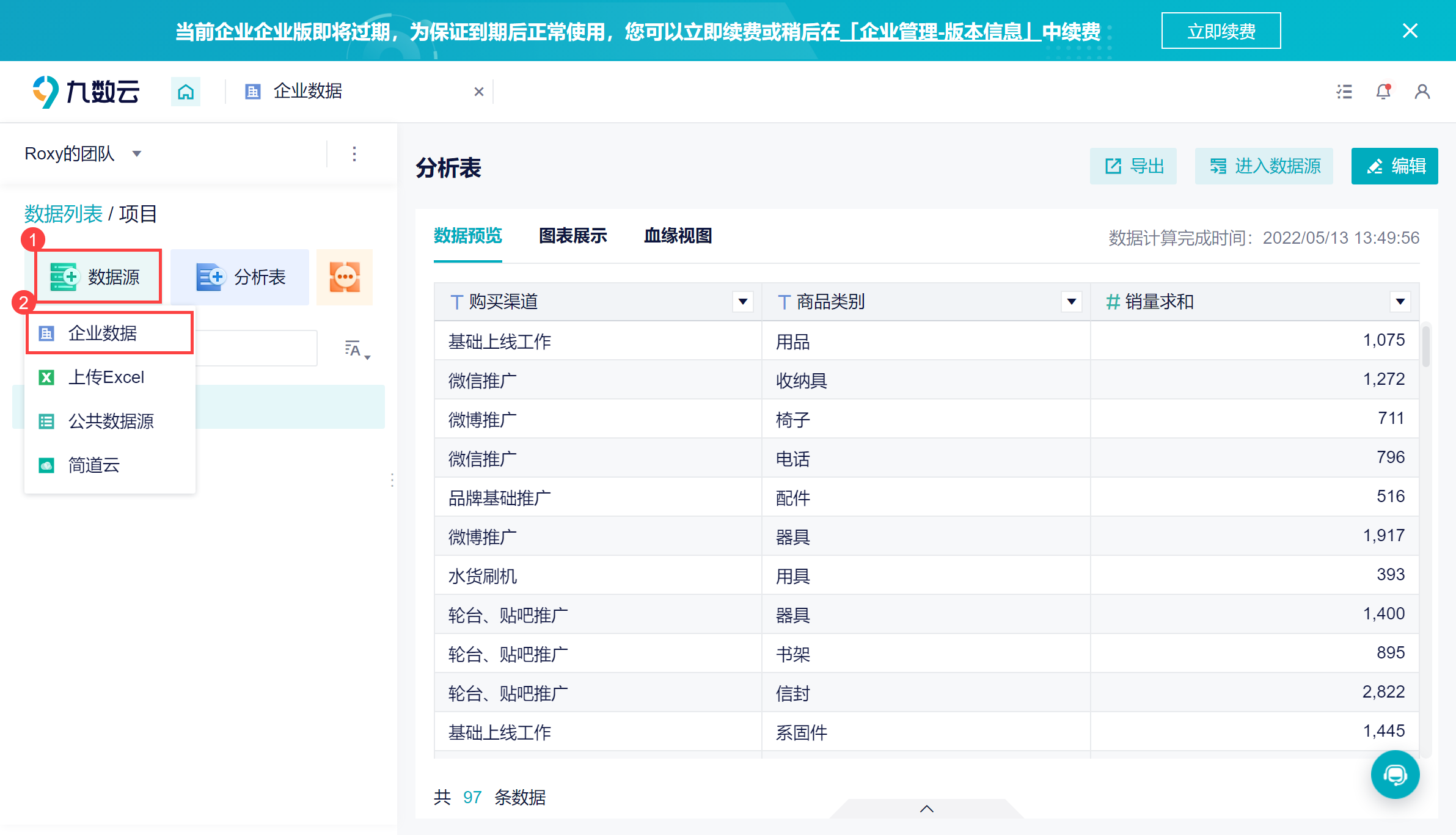1456x835 pixels.
Task: Click the home icon in top bar
Action: coord(186,92)
